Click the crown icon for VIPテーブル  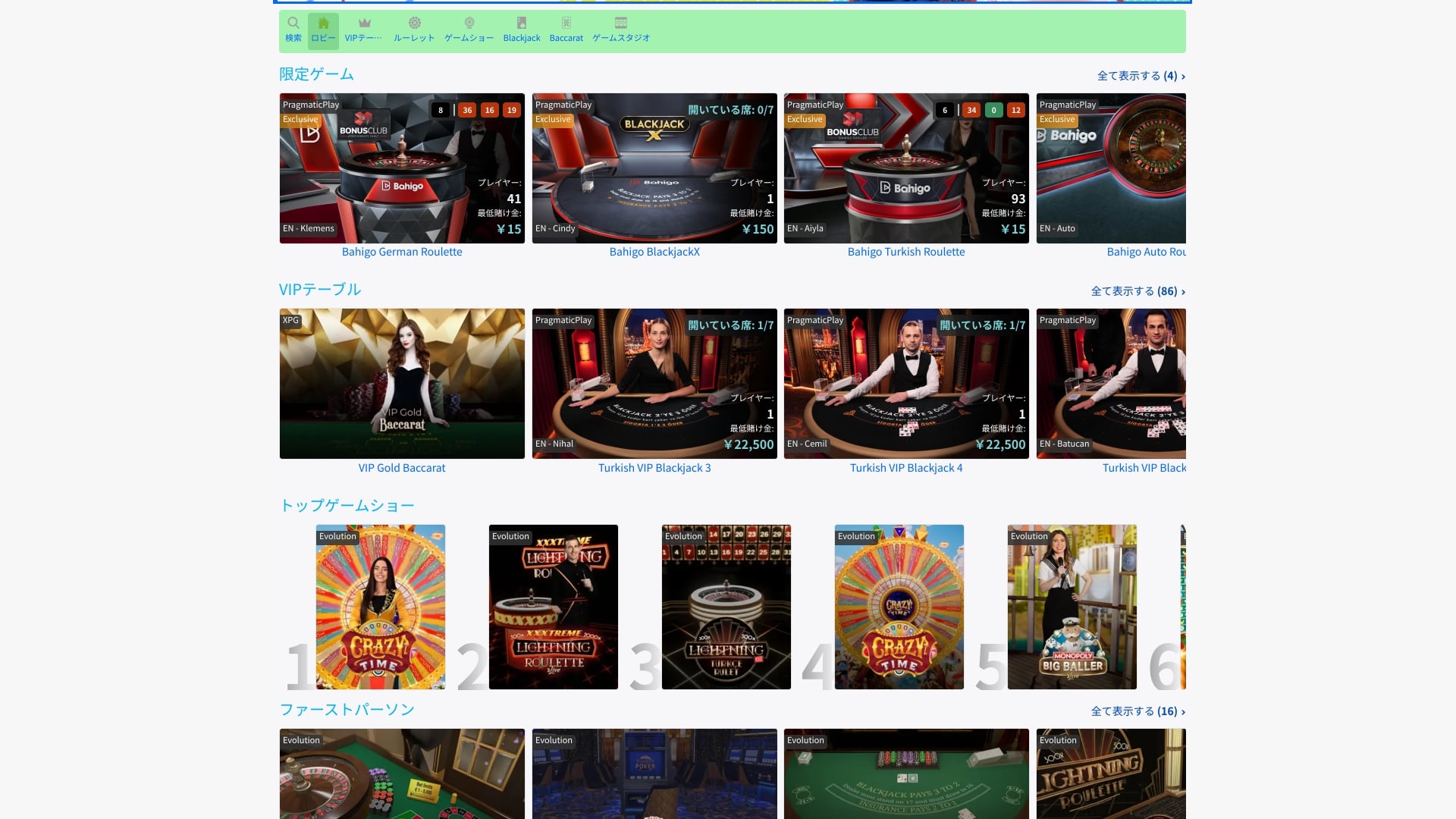click(x=363, y=23)
